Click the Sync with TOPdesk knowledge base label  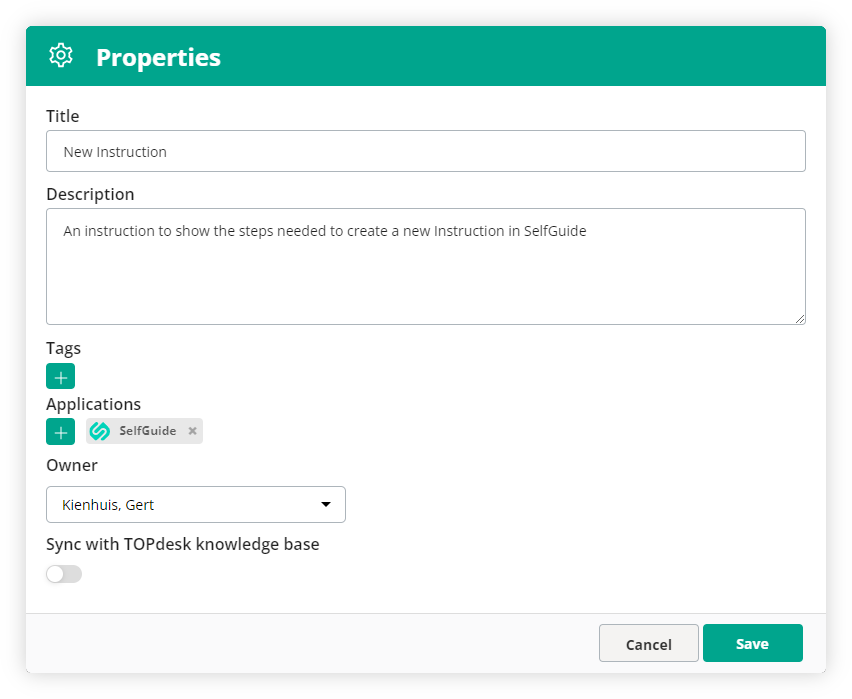point(182,544)
